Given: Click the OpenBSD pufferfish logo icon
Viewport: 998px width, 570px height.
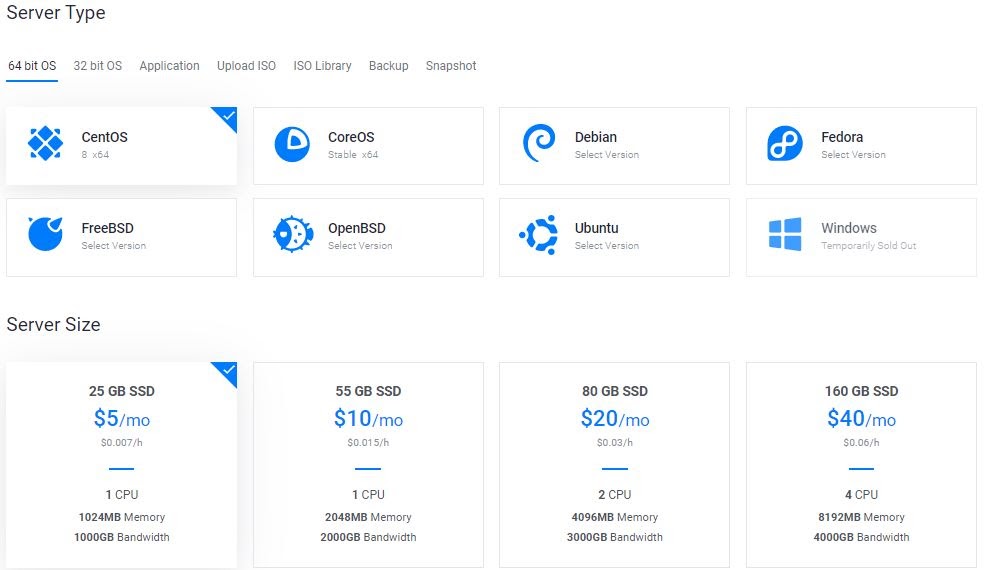Looking at the screenshot, I should tap(293, 234).
